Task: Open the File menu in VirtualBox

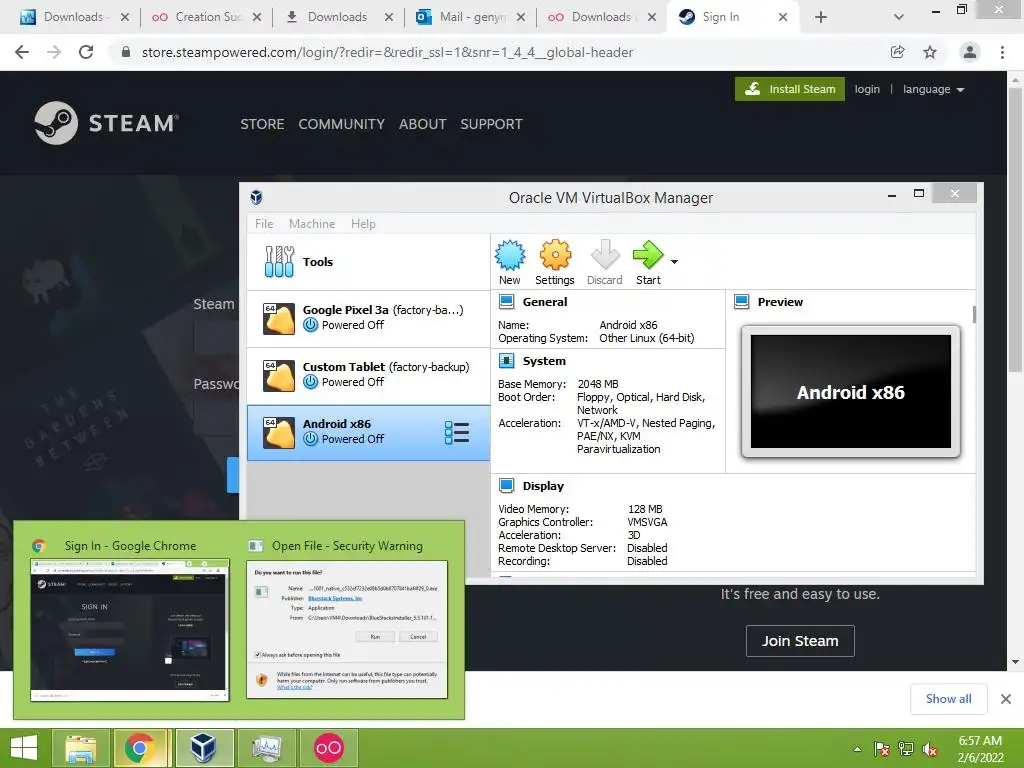Action: [264, 223]
